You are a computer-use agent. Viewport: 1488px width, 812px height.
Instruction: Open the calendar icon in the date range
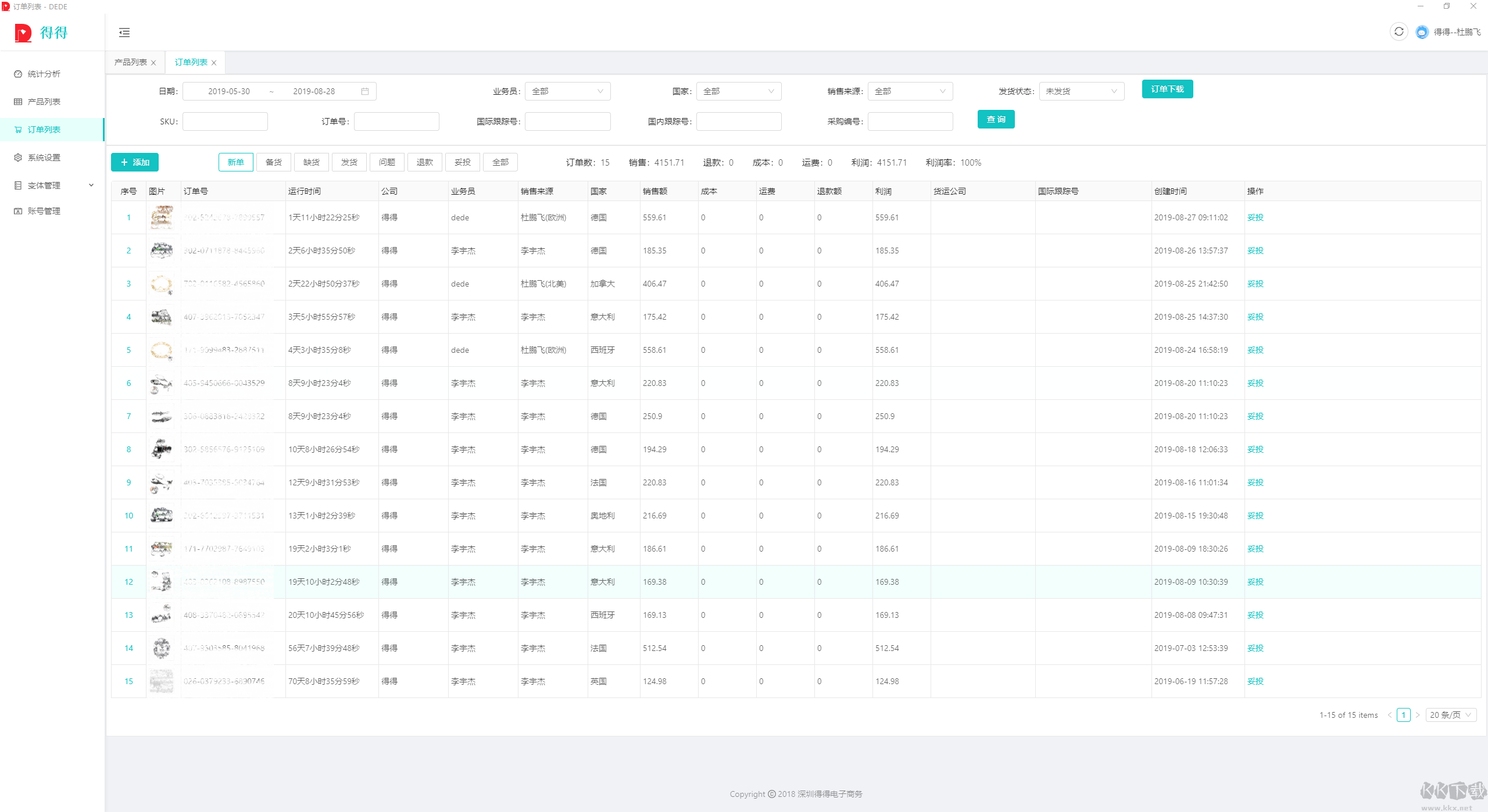click(x=365, y=91)
